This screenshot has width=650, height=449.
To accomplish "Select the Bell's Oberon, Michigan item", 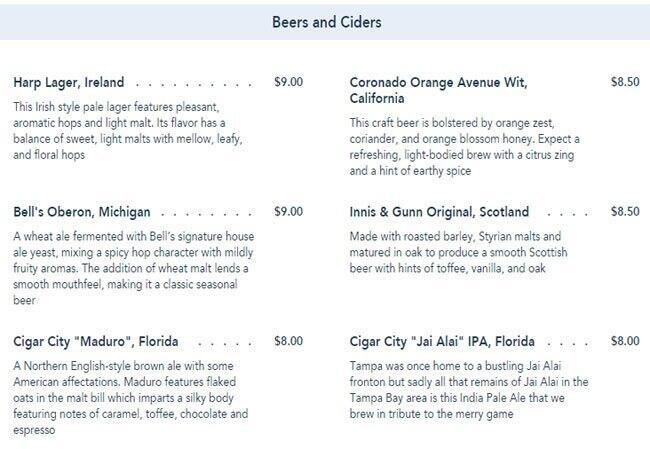I will click(82, 212).
